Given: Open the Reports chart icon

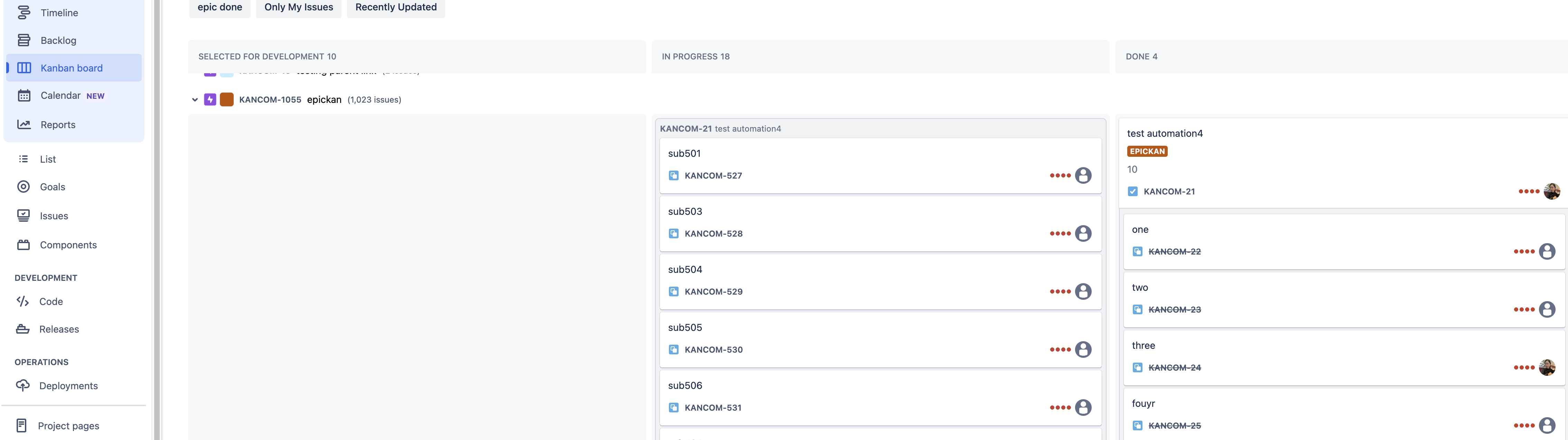Looking at the screenshot, I should (24, 125).
